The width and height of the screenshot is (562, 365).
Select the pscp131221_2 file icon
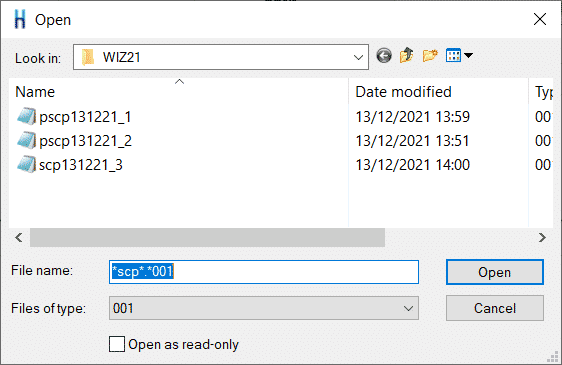[27, 141]
